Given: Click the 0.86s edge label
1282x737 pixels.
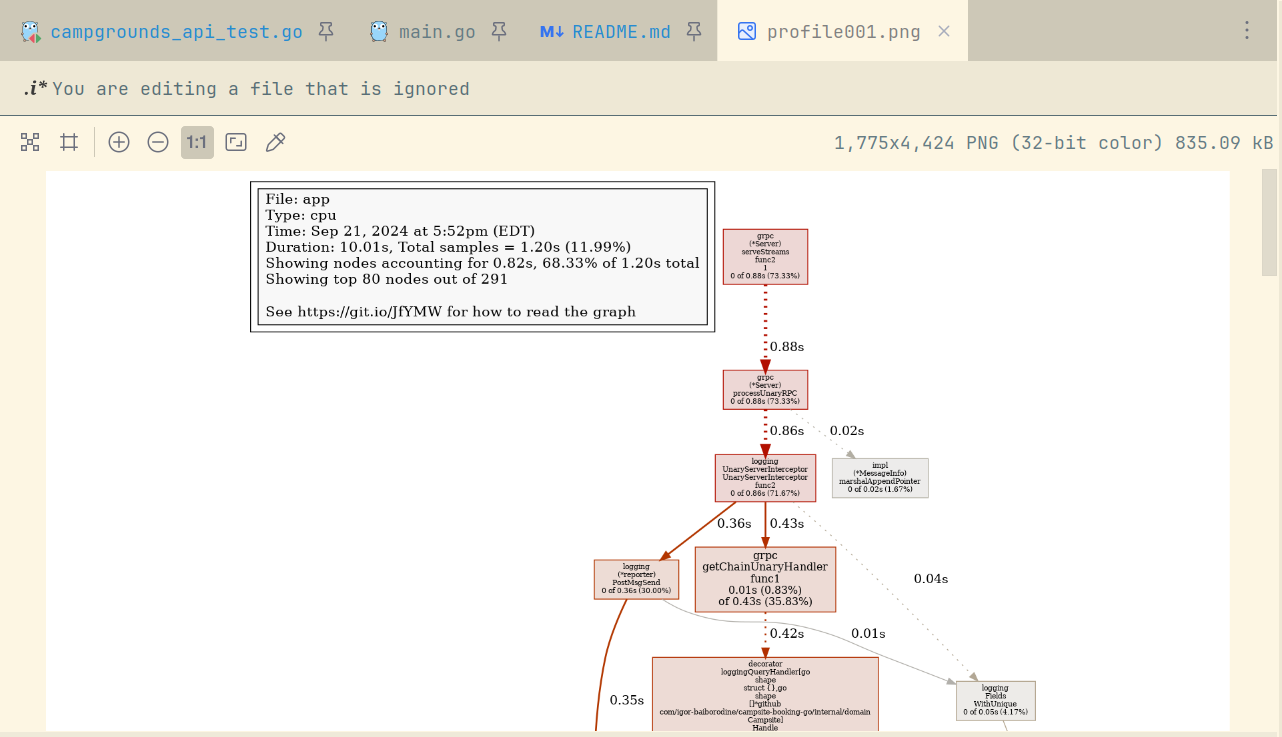Looking at the screenshot, I should pyautogui.click(x=787, y=430).
